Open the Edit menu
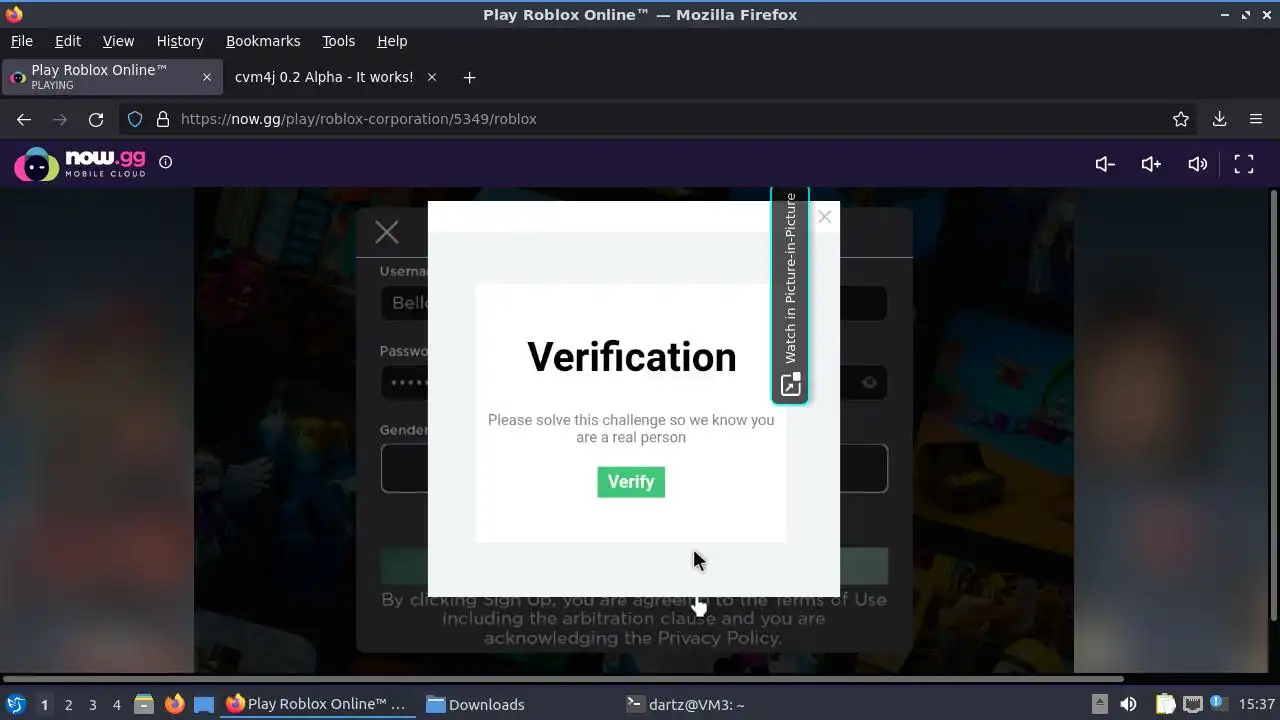 68,41
